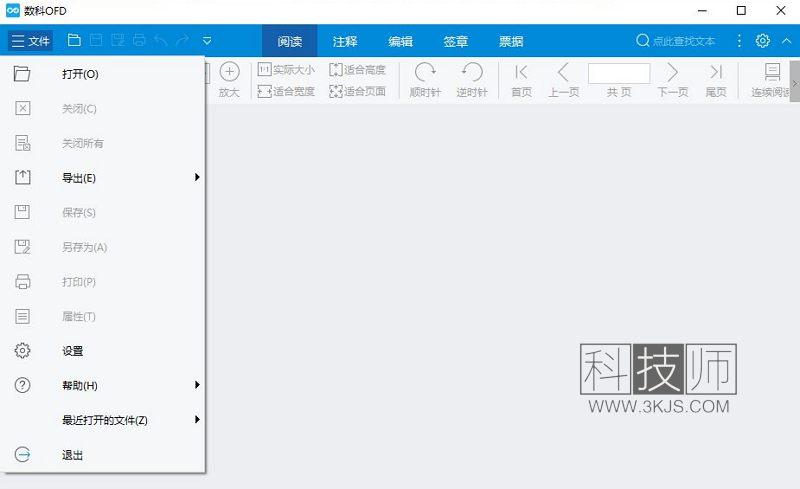Switch to the 编辑 tab
800x489 pixels.
click(401, 41)
